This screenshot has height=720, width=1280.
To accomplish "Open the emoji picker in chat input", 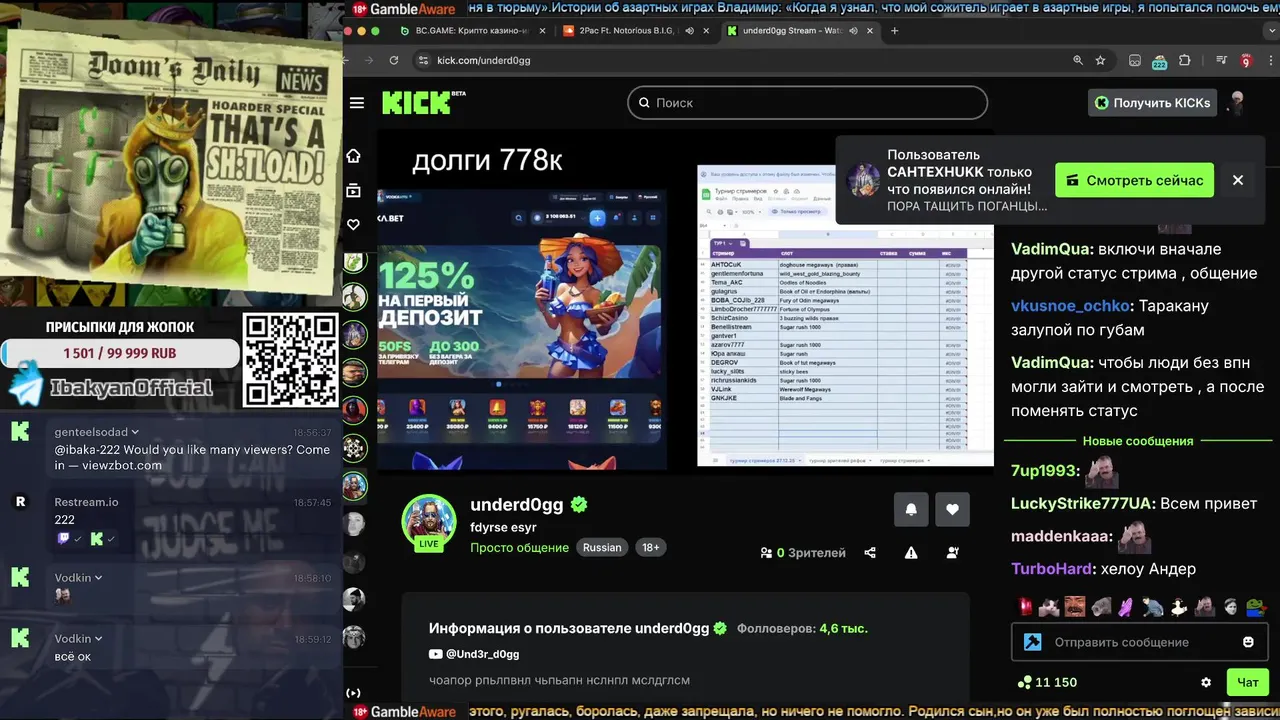I will pos(1248,642).
